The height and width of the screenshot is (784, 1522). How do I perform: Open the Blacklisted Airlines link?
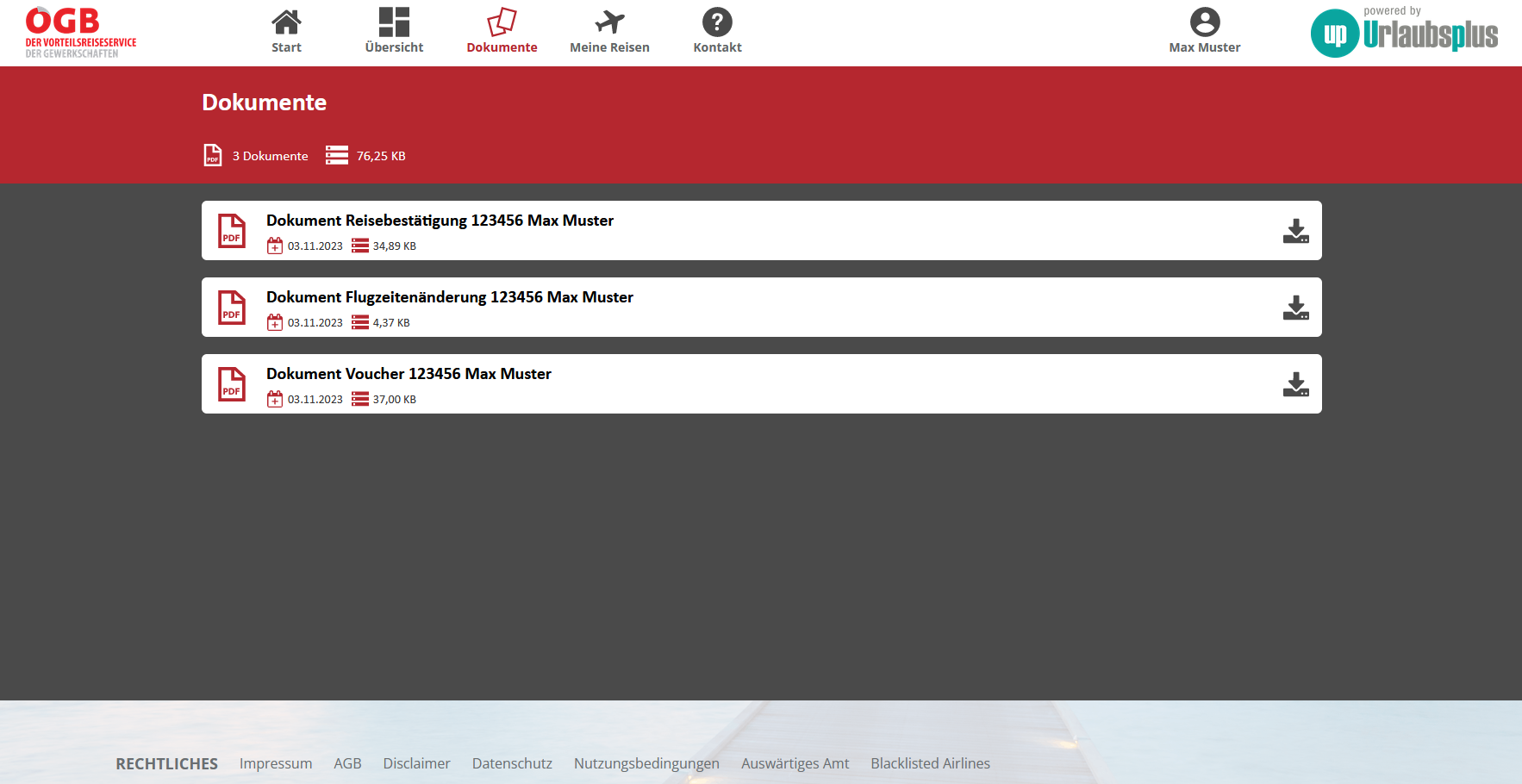click(x=930, y=763)
